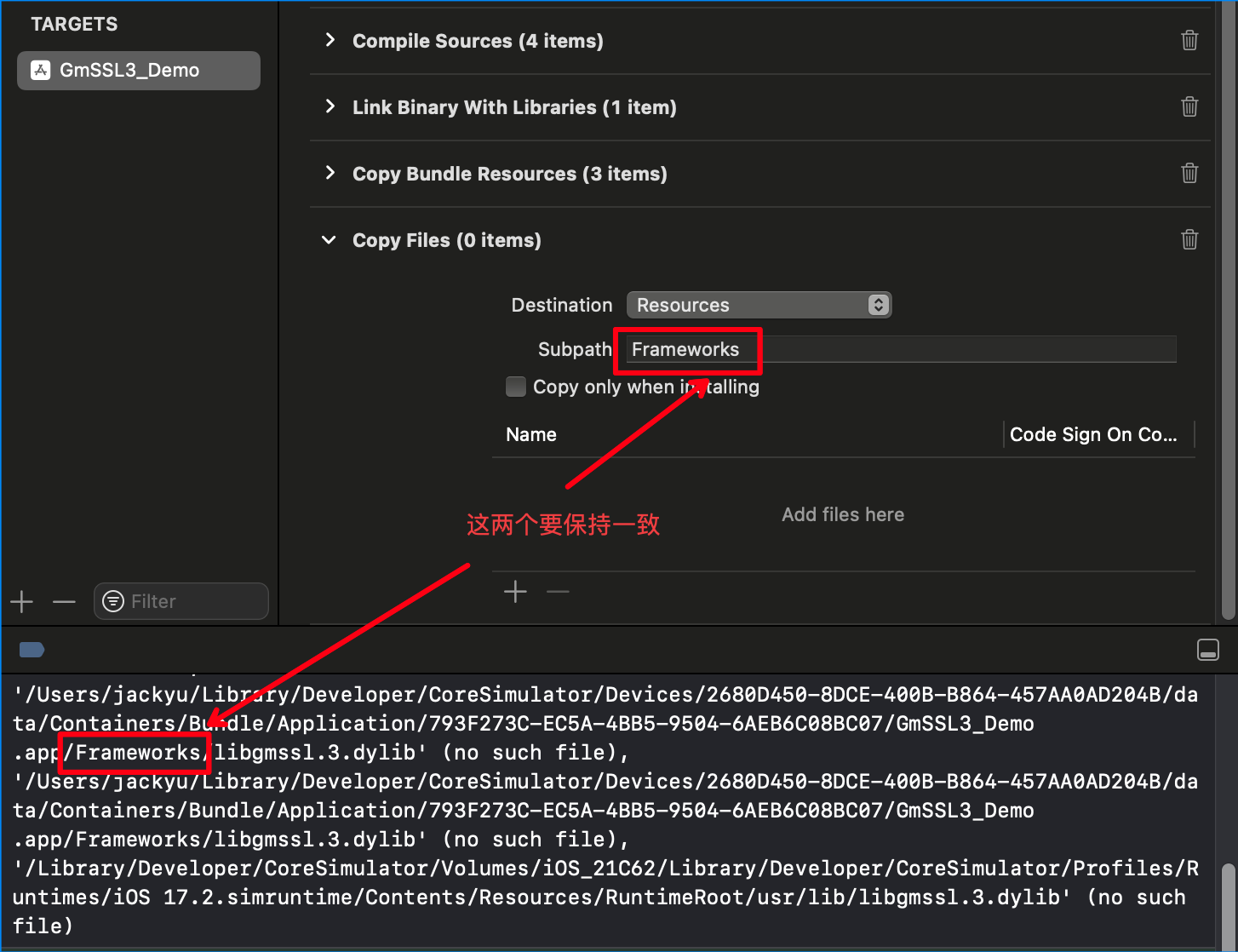Delete the Link Binary With Libraries phase

(x=1189, y=106)
